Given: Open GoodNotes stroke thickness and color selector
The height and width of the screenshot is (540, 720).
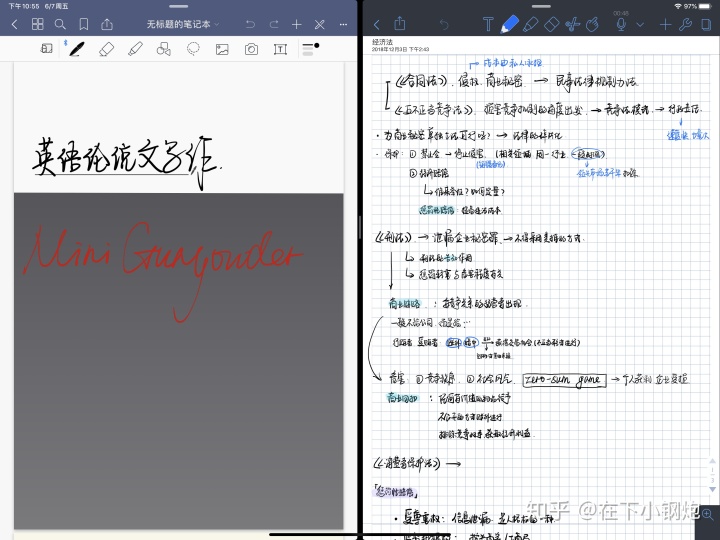Looking at the screenshot, I should click(x=310, y=49).
